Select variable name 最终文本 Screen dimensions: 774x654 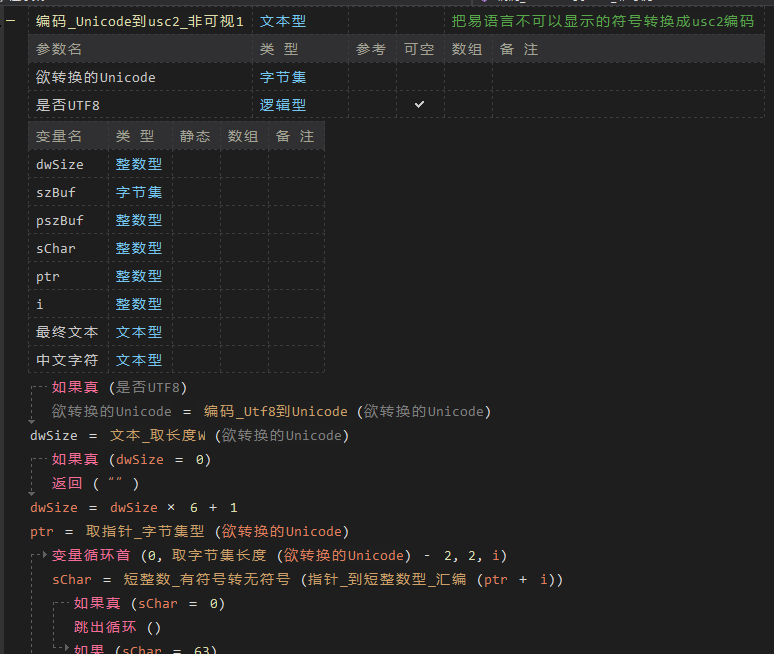pyautogui.click(x=67, y=333)
